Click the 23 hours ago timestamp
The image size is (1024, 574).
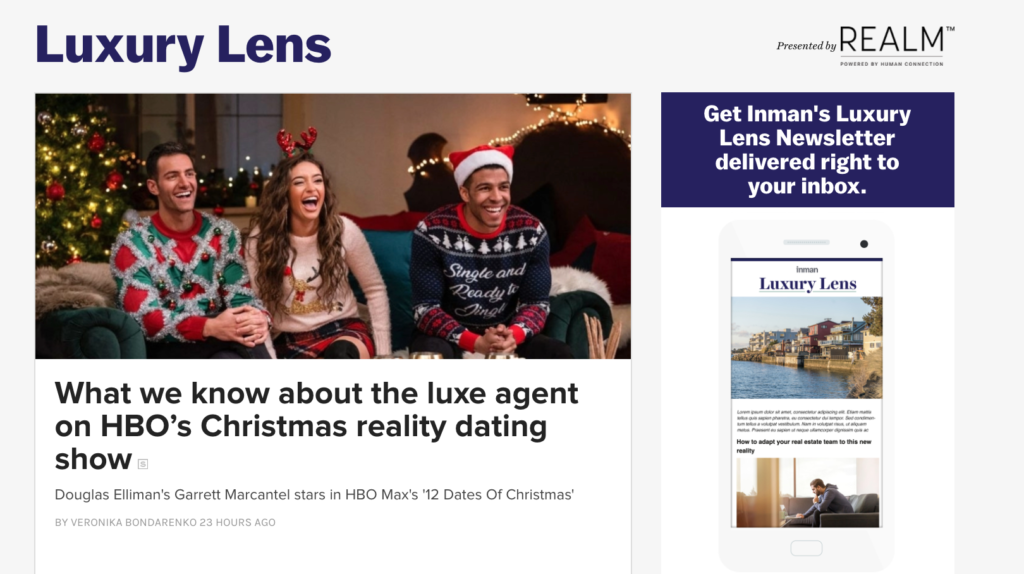(x=238, y=522)
